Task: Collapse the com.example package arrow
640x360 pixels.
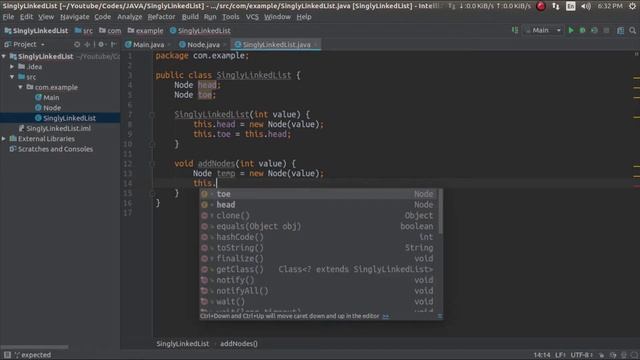Action: (x=20, y=87)
